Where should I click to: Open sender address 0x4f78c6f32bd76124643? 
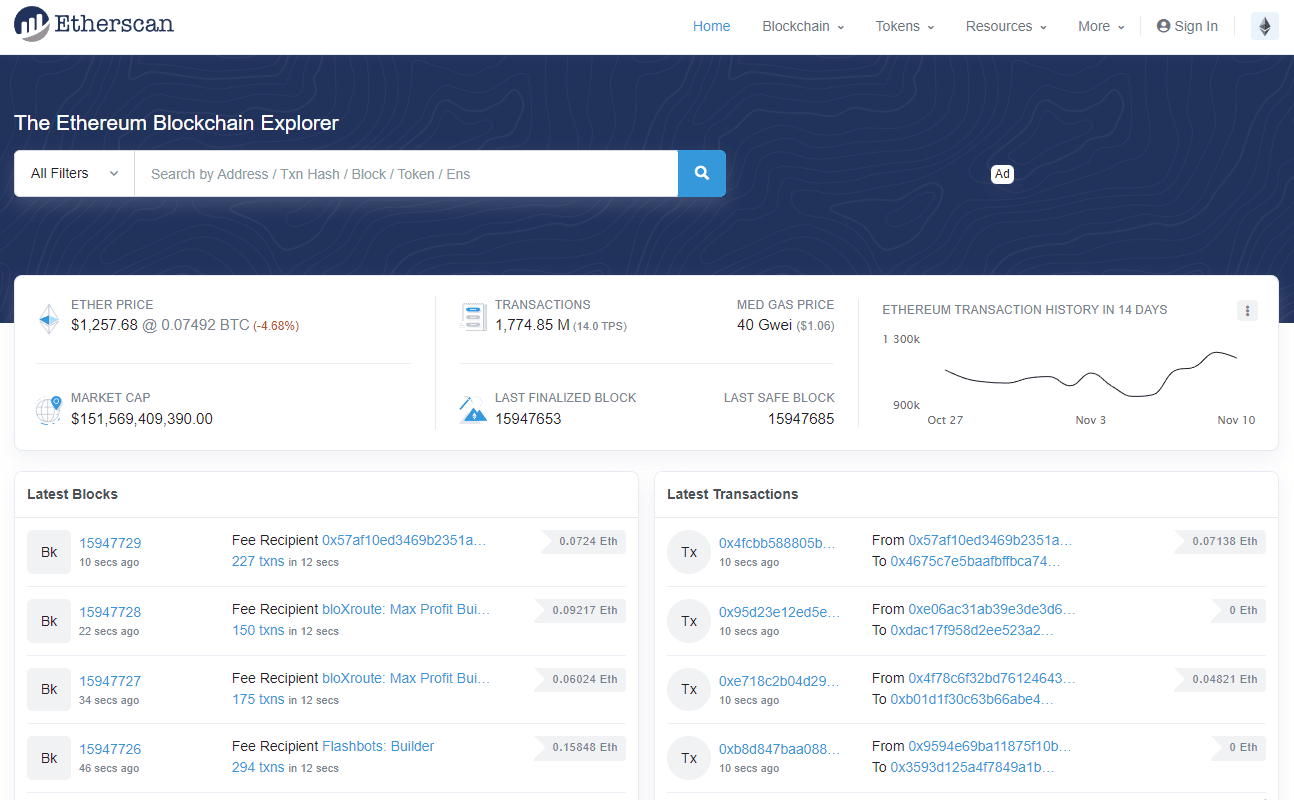coord(992,678)
